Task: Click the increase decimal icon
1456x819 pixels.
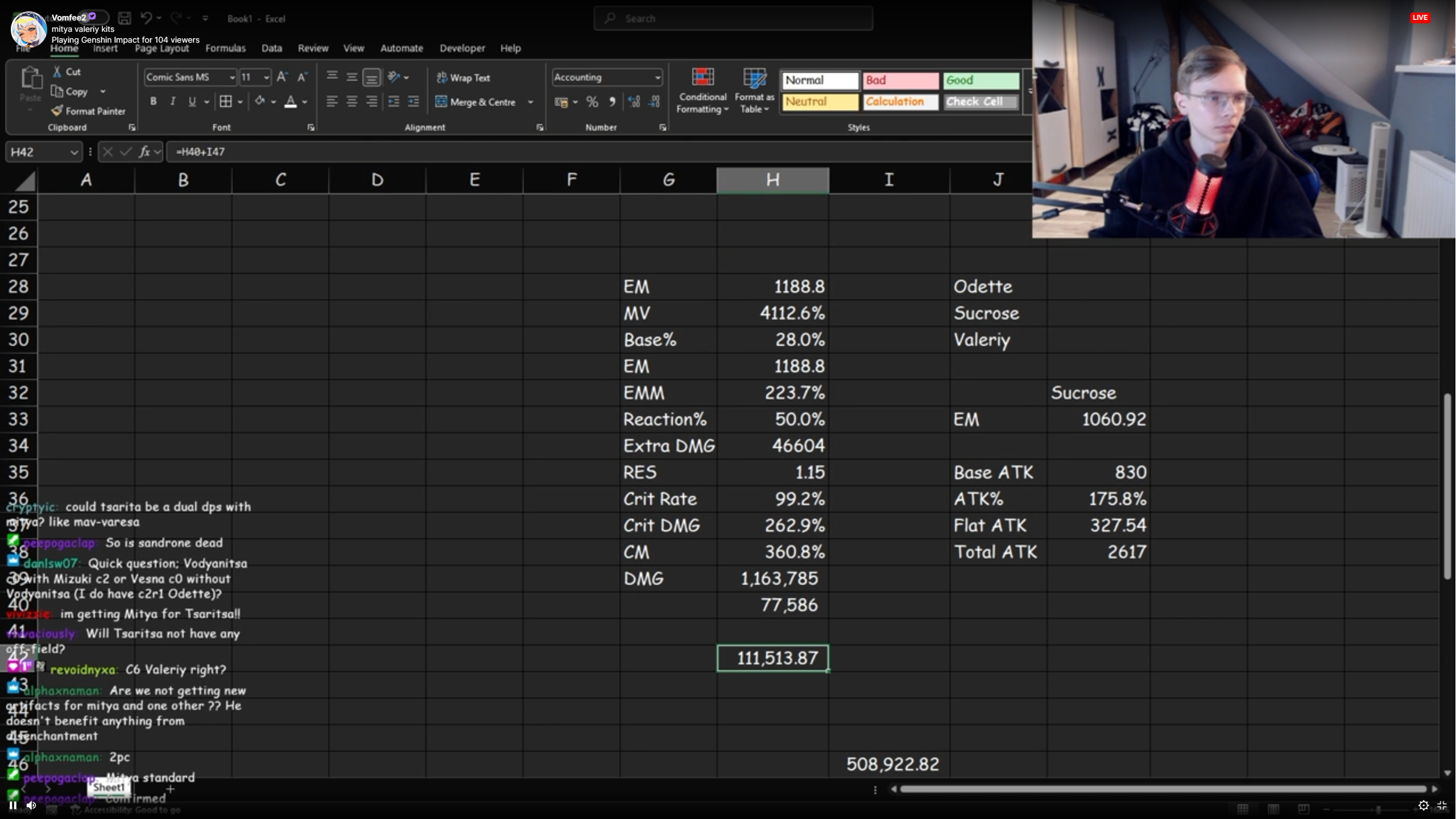Action: (x=634, y=102)
